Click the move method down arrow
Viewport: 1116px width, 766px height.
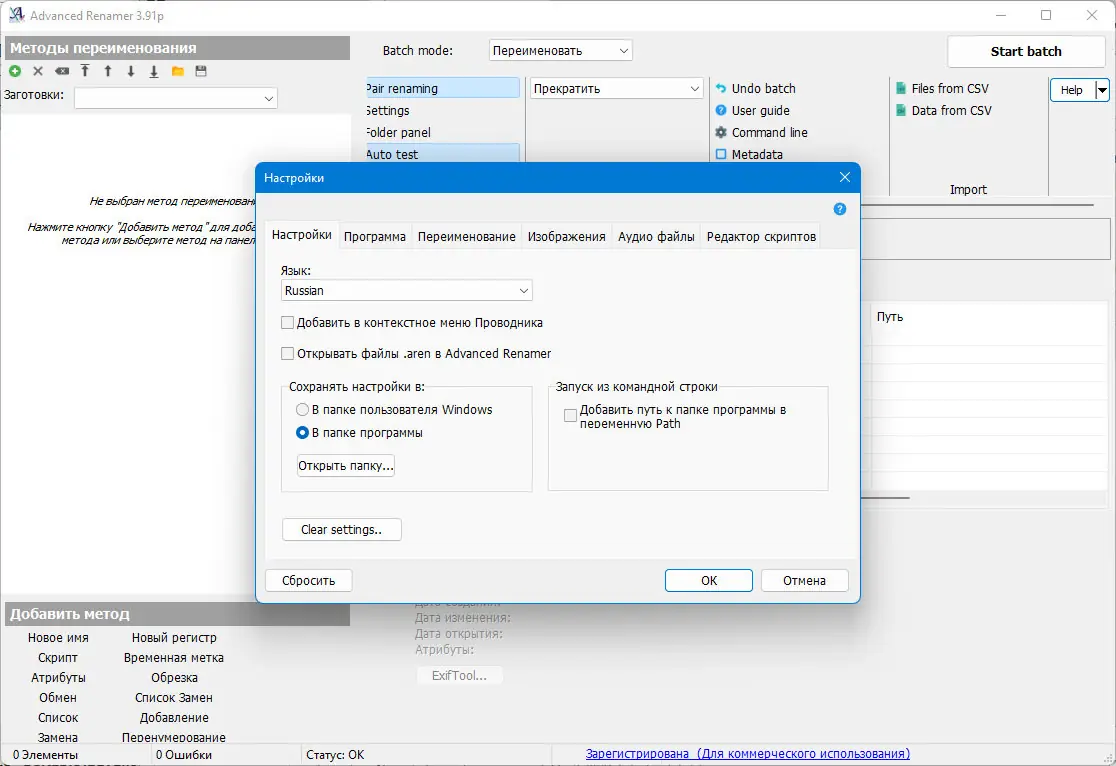coord(131,71)
